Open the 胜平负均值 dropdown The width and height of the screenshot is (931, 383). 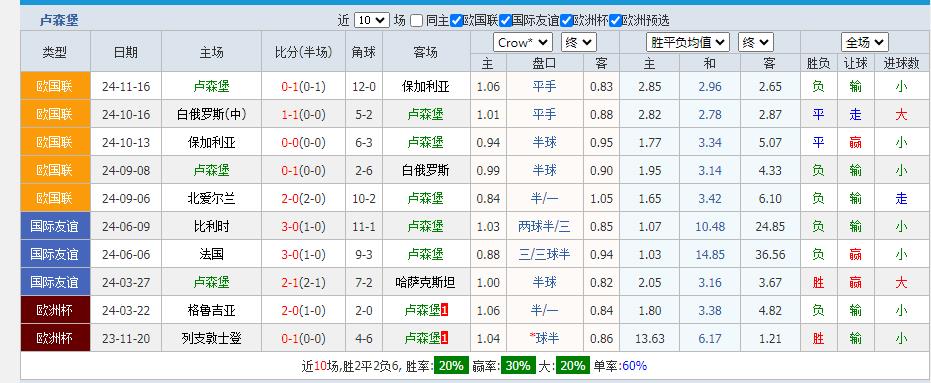pyautogui.click(x=688, y=42)
